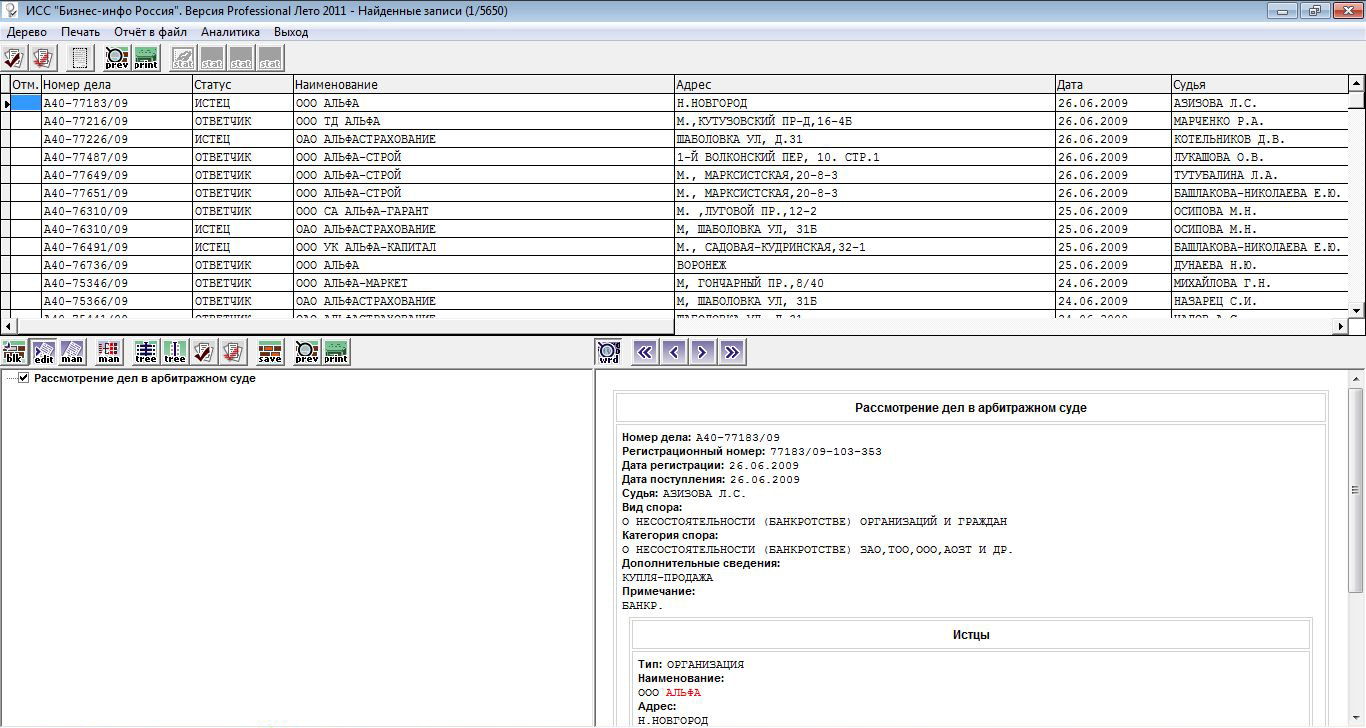Click the "wrd" export icon
The image size is (1366, 728).
point(608,352)
